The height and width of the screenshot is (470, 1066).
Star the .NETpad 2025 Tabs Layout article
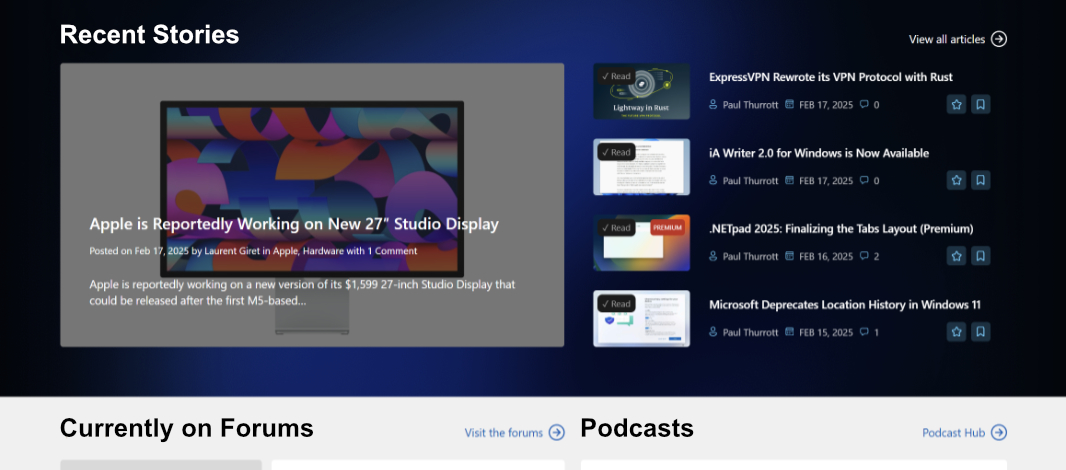[957, 256]
